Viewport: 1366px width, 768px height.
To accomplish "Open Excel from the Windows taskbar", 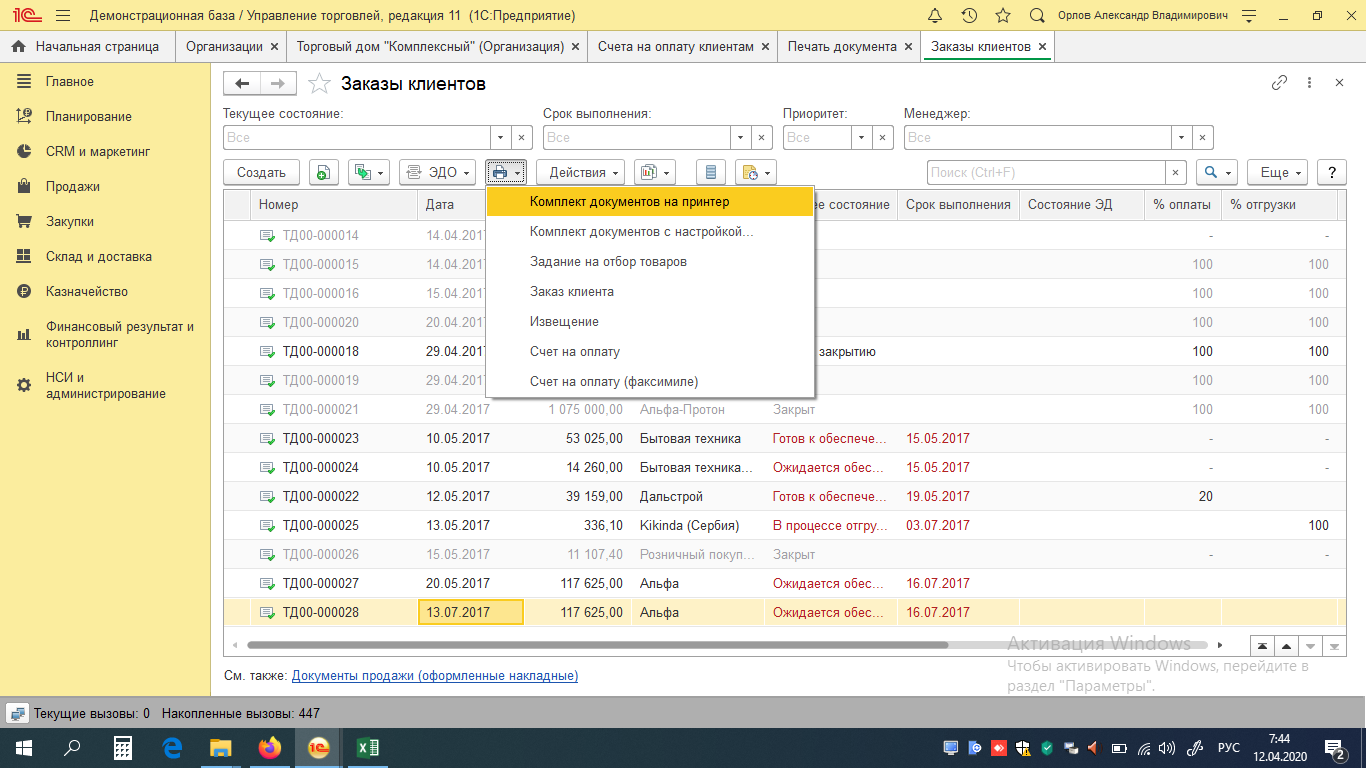I will pos(367,748).
